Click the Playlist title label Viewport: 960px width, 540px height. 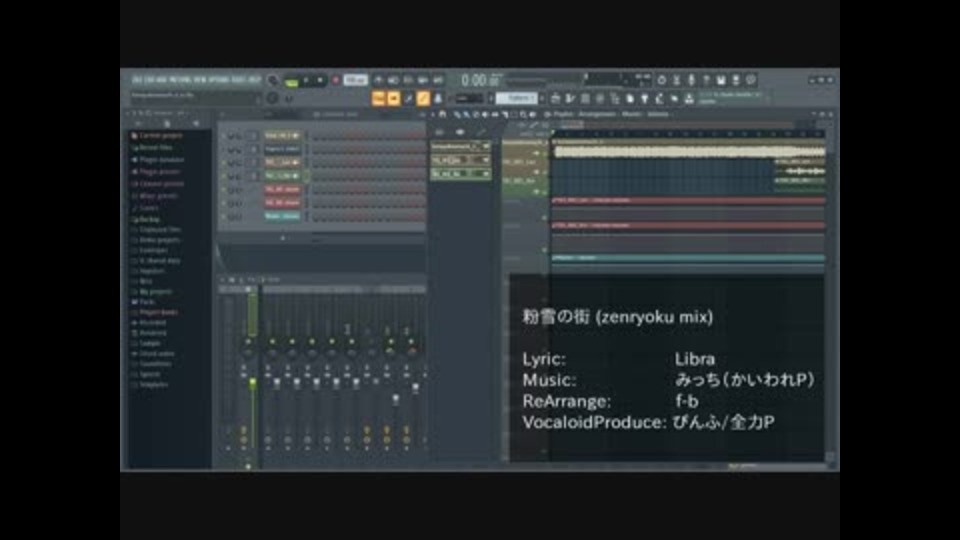coord(563,114)
